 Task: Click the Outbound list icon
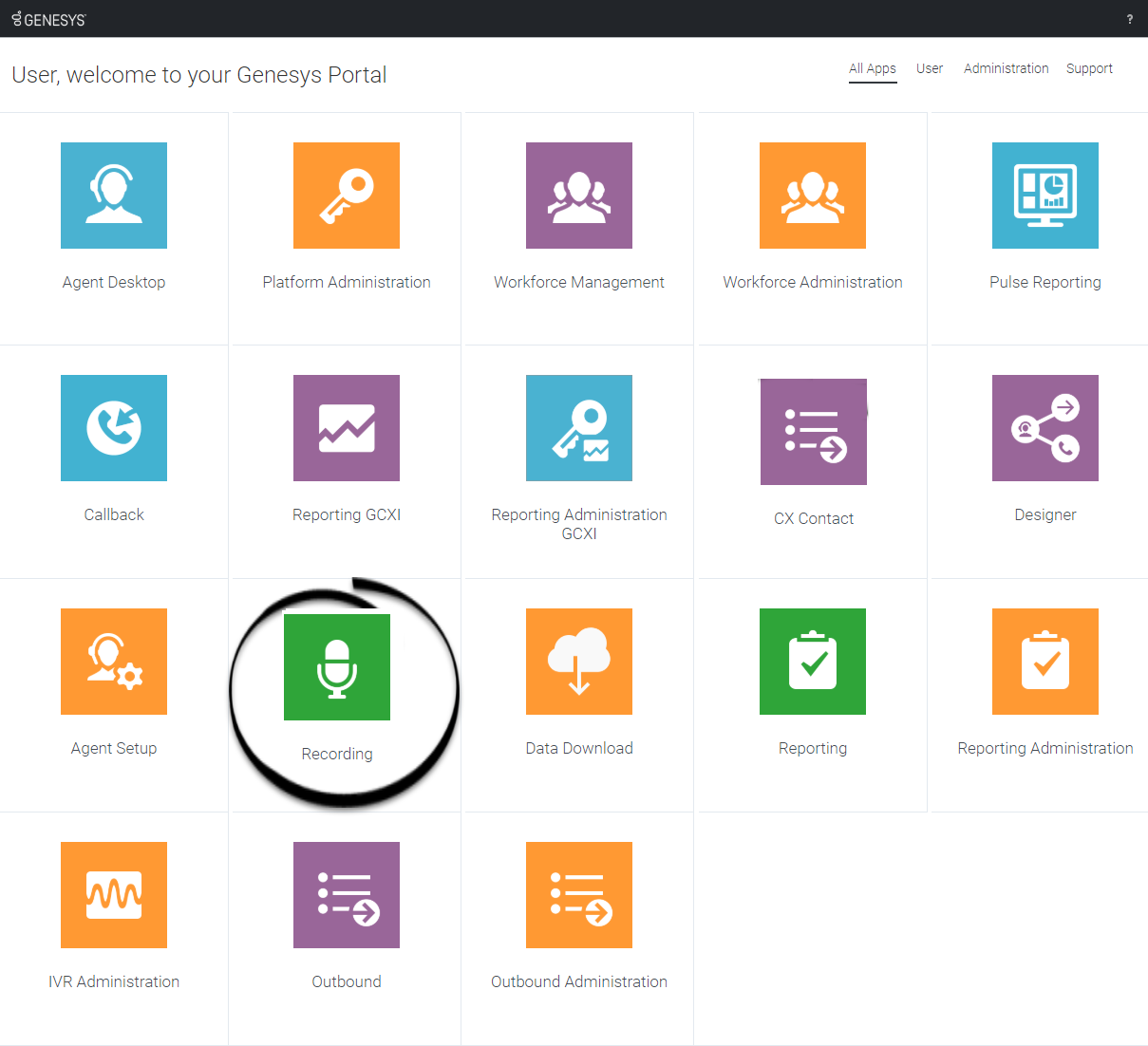pyautogui.click(x=347, y=895)
